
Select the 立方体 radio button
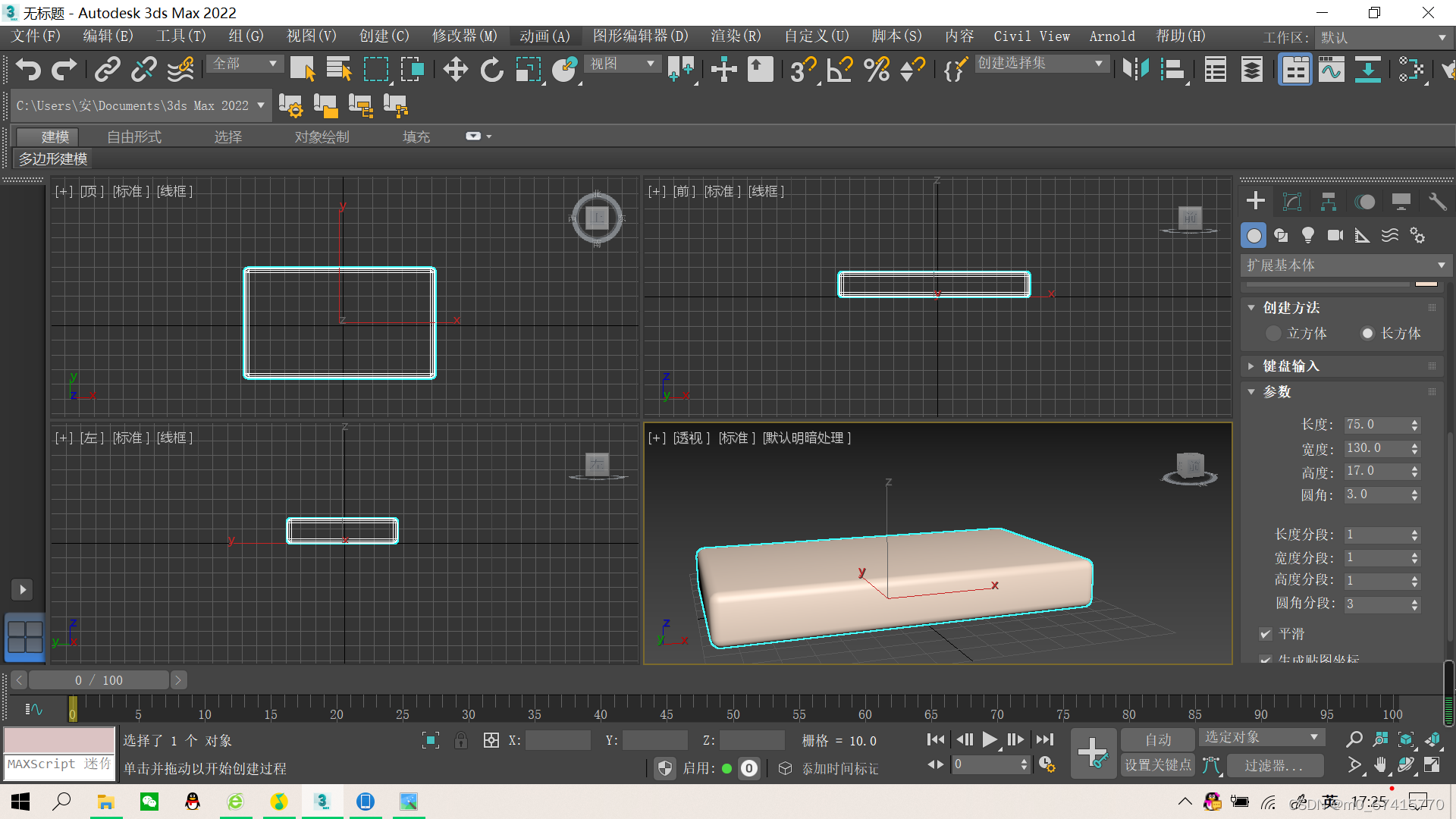pos(1274,334)
